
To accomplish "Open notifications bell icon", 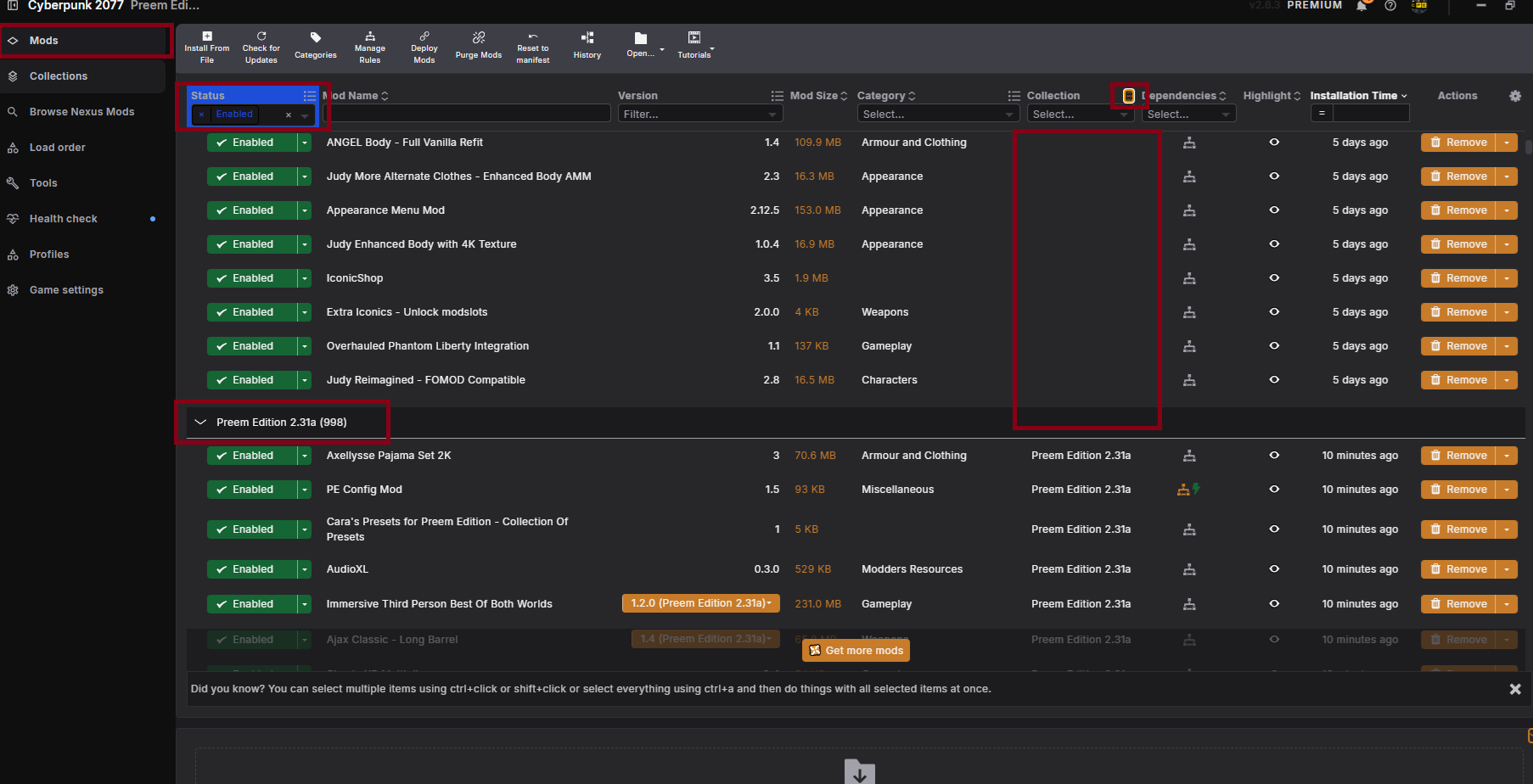I will coord(1362,6).
